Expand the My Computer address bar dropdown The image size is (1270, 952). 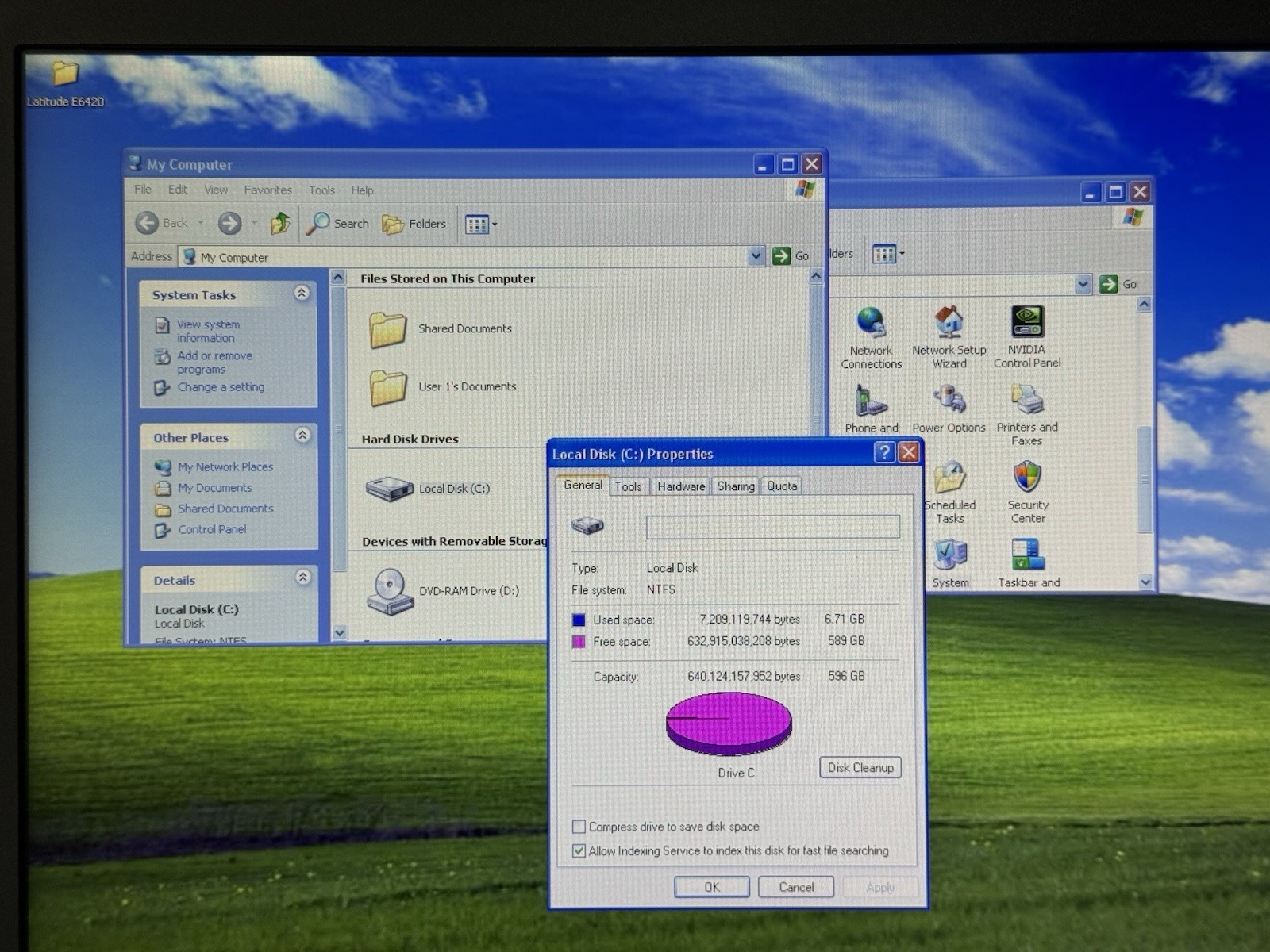tap(756, 255)
